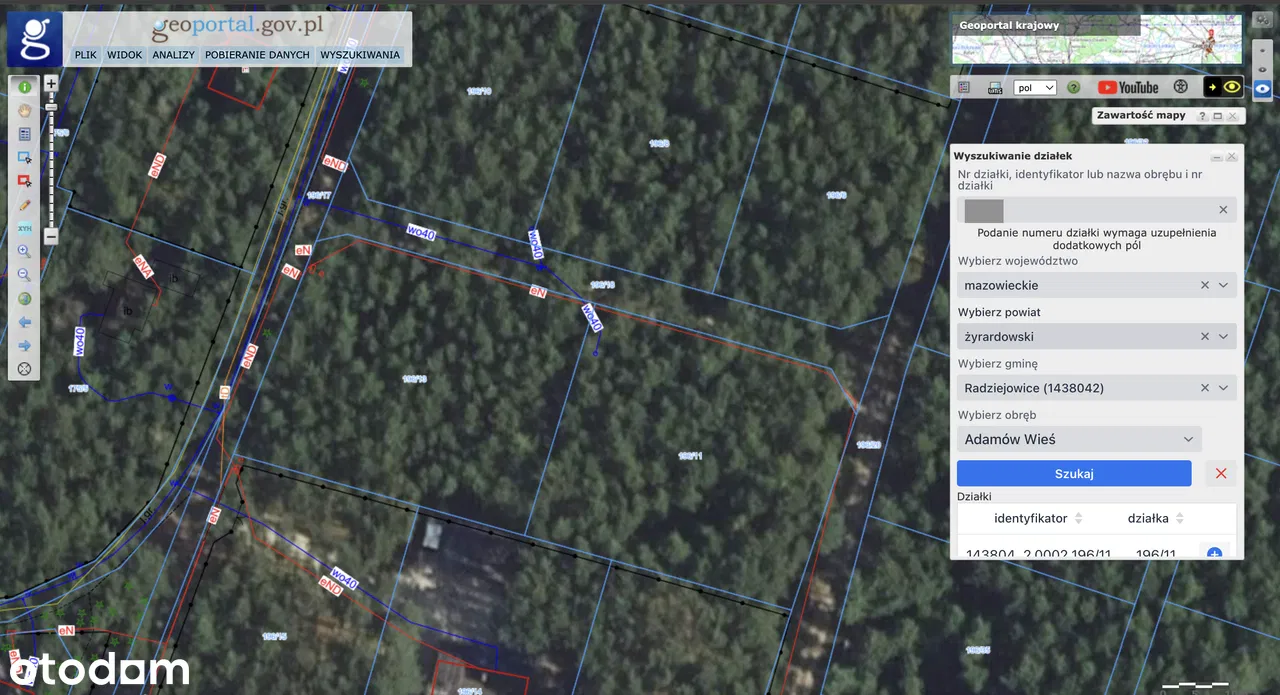1280x695 pixels.
Task: Pick the XYH coordinates tool
Action: [x=24, y=228]
